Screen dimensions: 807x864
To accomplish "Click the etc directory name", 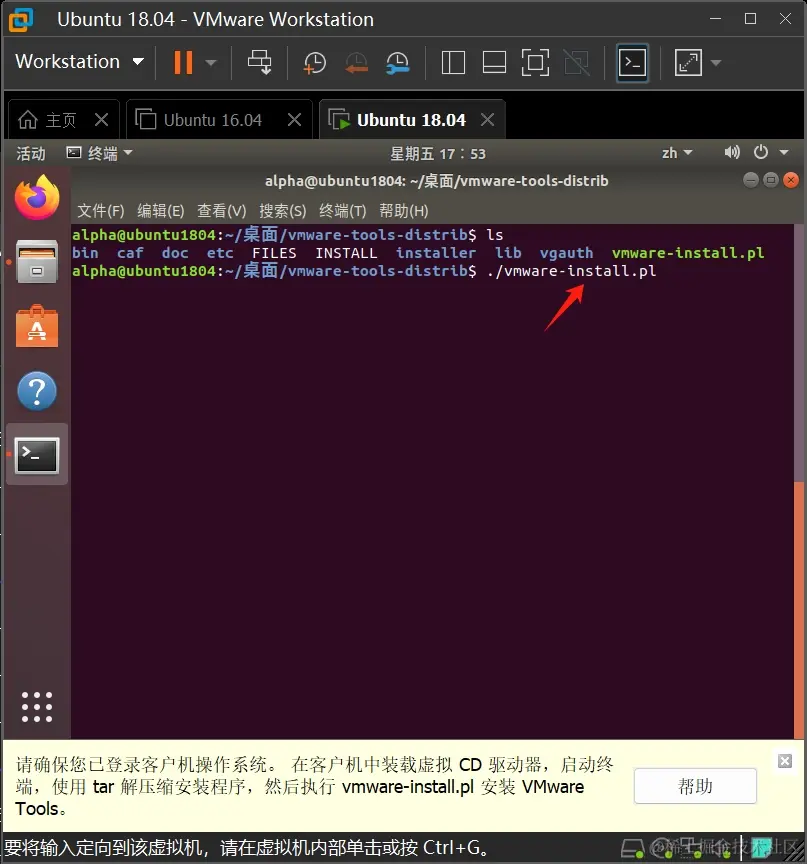I will point(220,253).
